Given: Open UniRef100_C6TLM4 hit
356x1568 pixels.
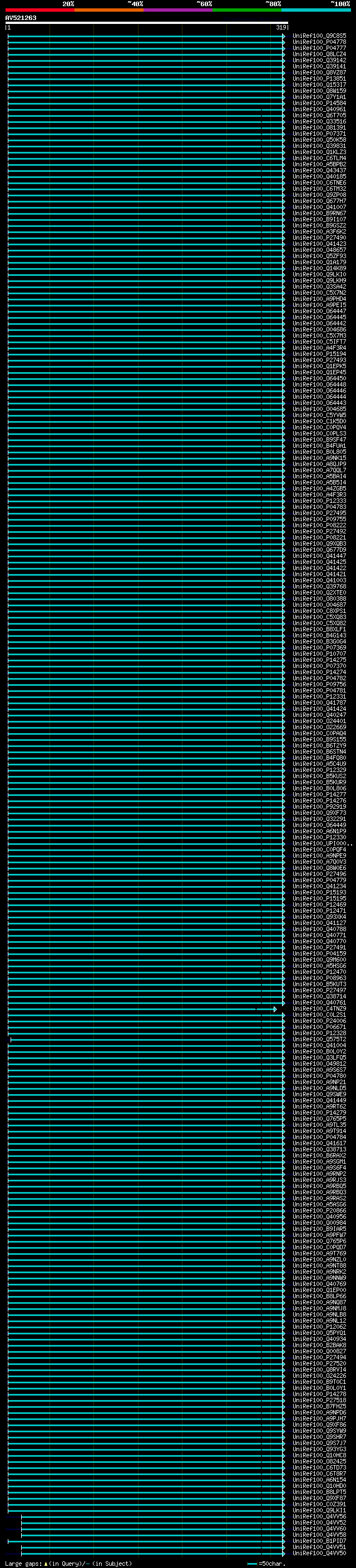Looking at the screenshot, I should pyautogui.click(x=319, y=159).
